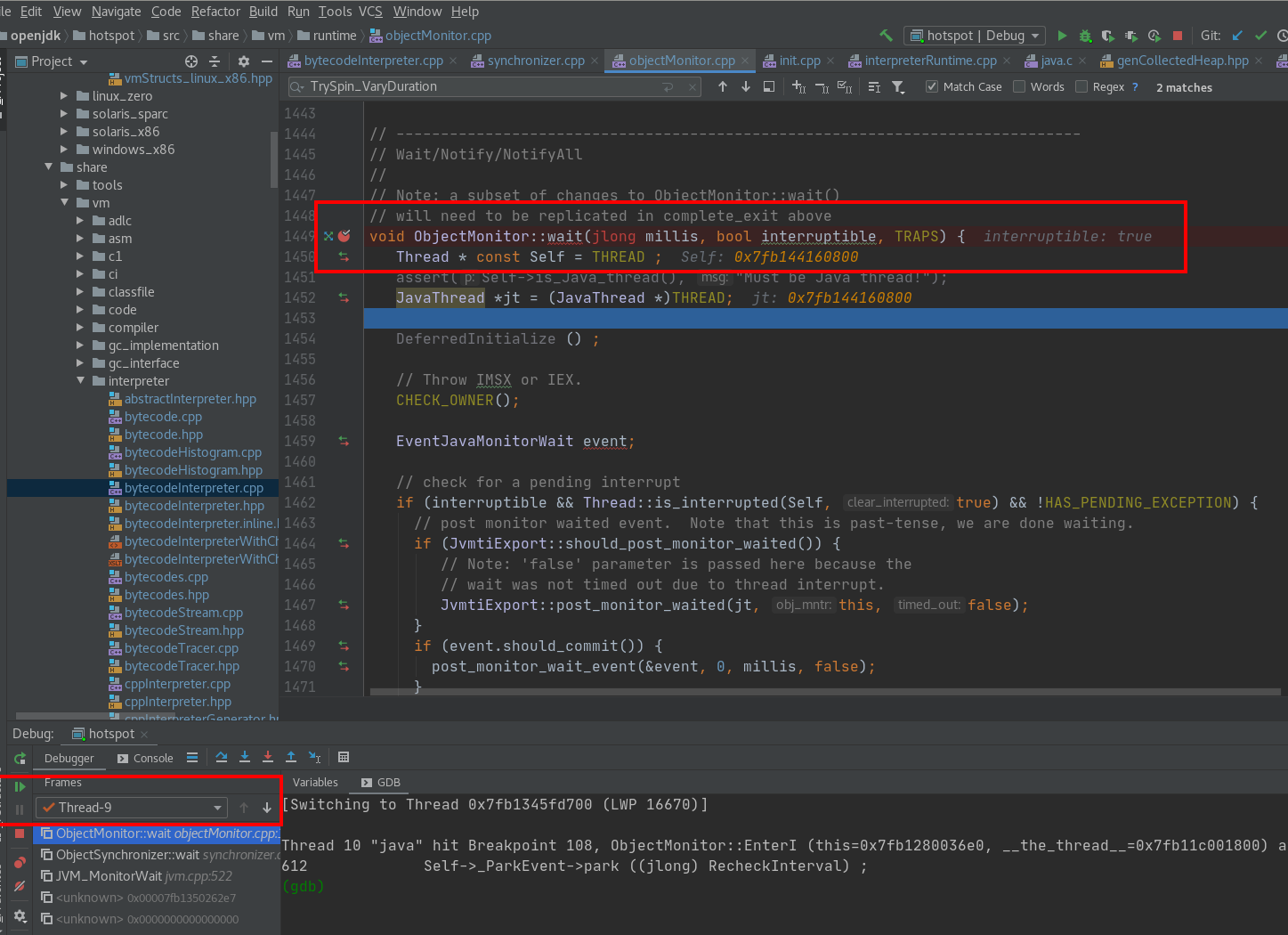
Task: Enable Words checkbox in search bar
Action: [x=1019, y=86]
